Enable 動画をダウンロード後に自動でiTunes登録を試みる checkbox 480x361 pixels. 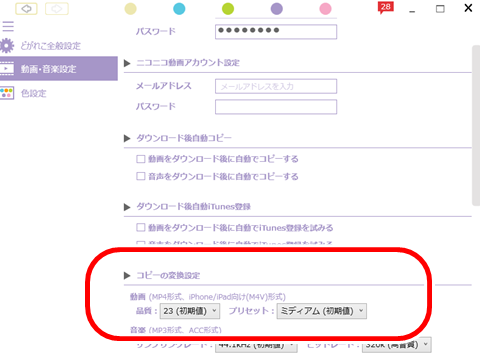pos(141,228)
